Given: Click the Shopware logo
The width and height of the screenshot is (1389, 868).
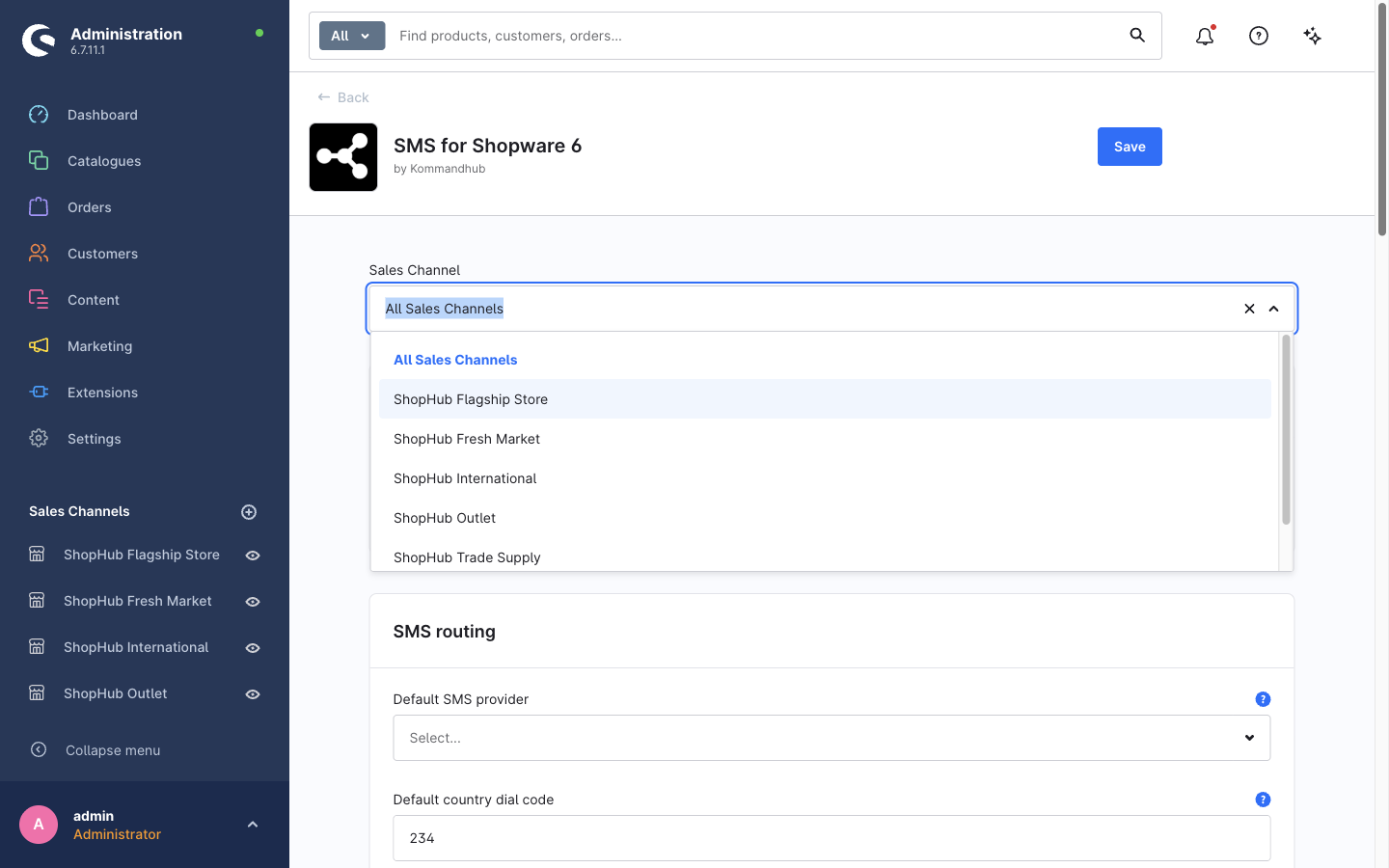Looking at the screenshot, I should click(x=39, y=41).
